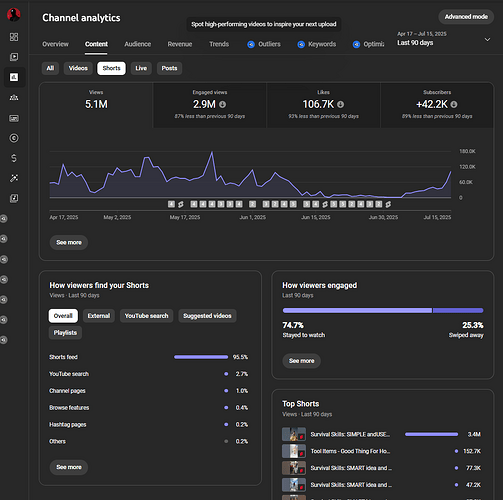Open the top Survival Skills Short thumbnail
The image size is (503, 500).
(x=294, y=434)
